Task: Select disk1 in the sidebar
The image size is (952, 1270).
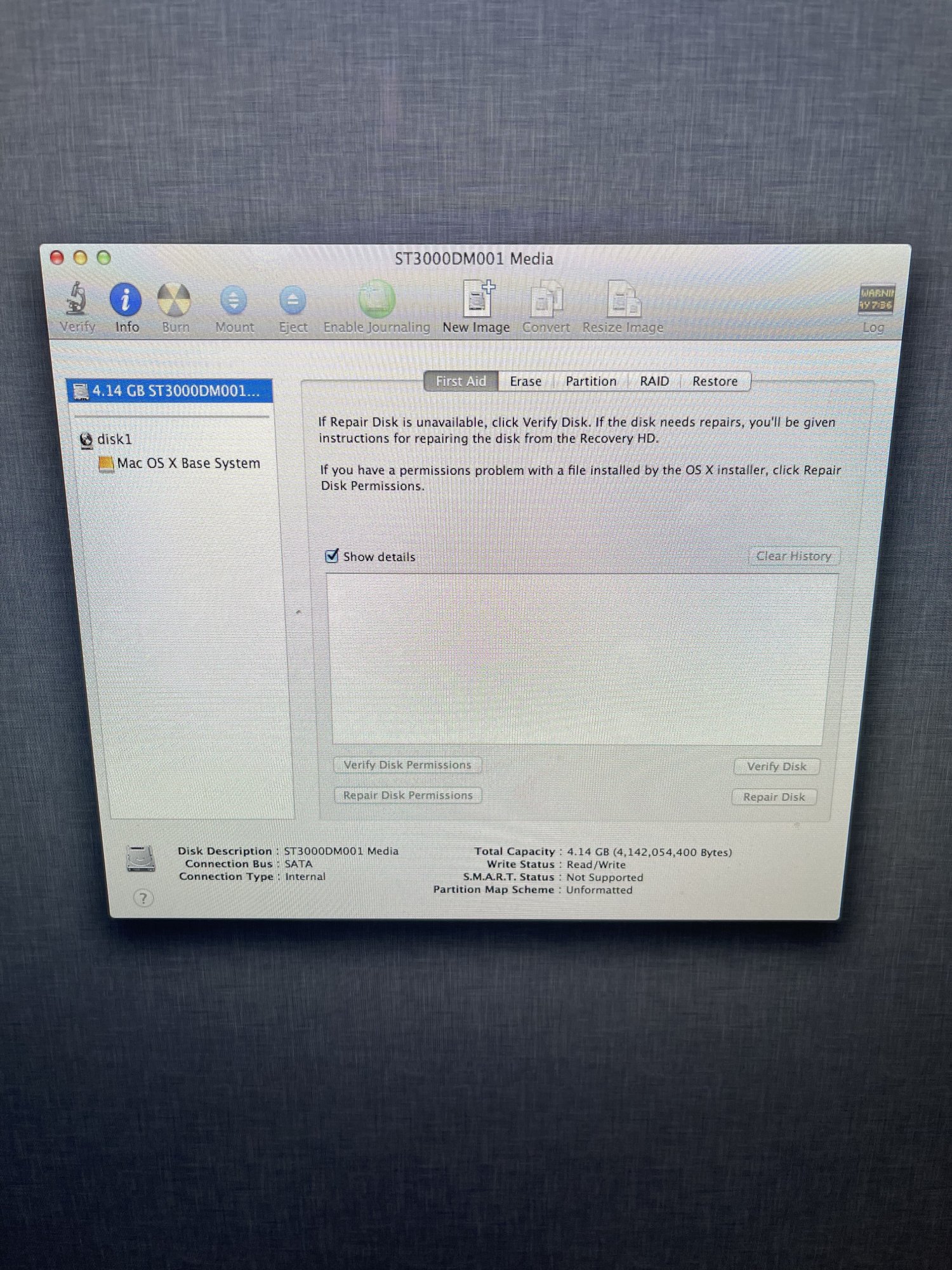Action: (114, 439)
